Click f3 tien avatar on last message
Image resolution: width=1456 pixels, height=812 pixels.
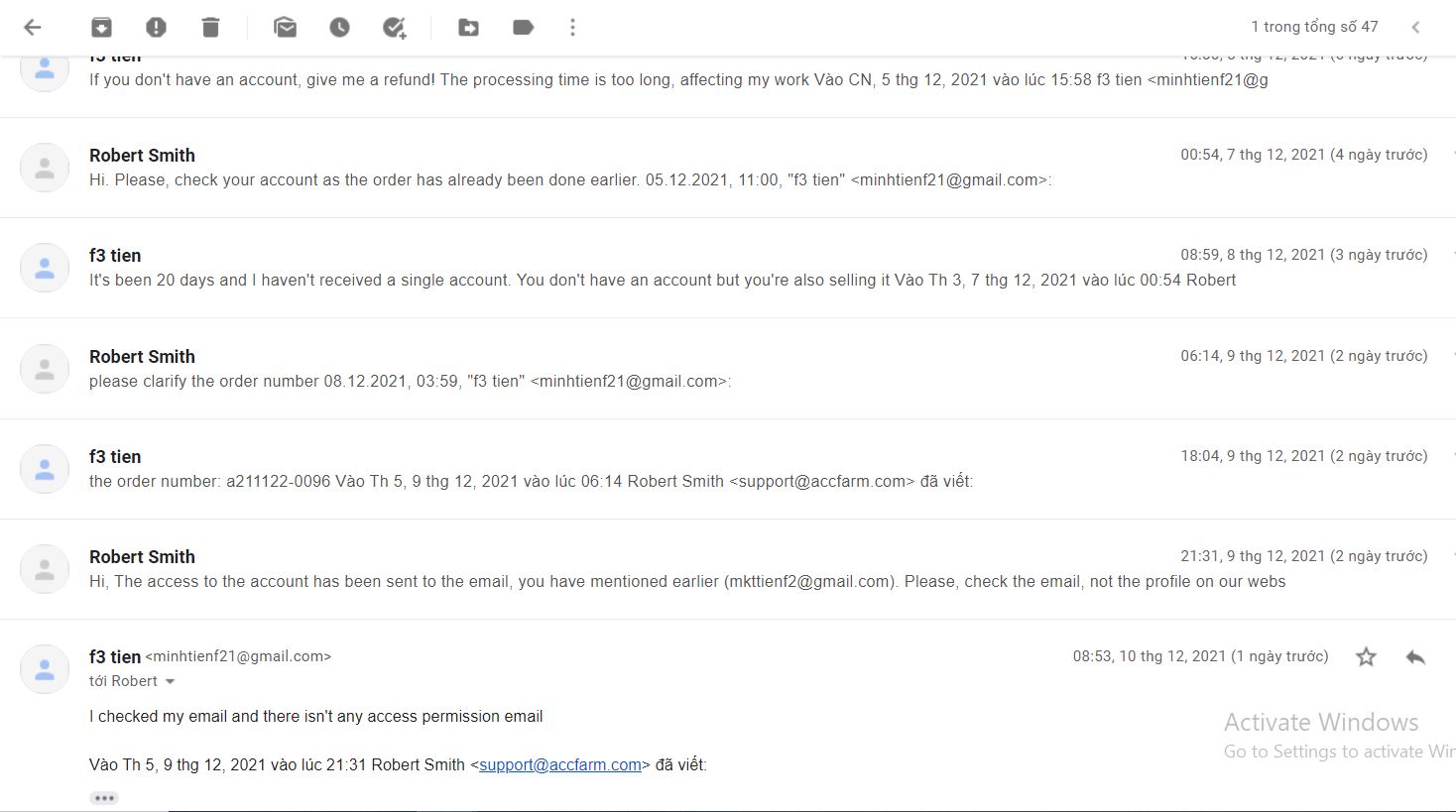[x=45, y=668]
